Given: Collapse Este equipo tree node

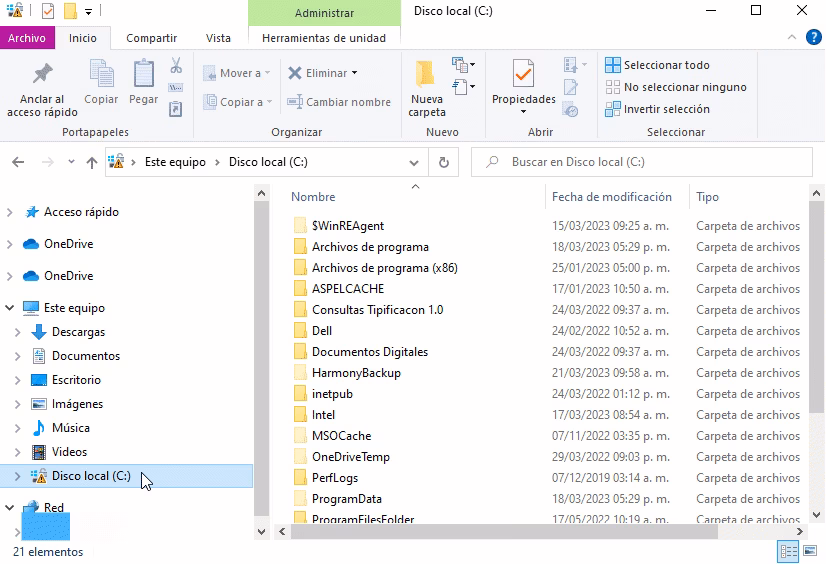Looking at the screenshot, I should tap(9, 308).
